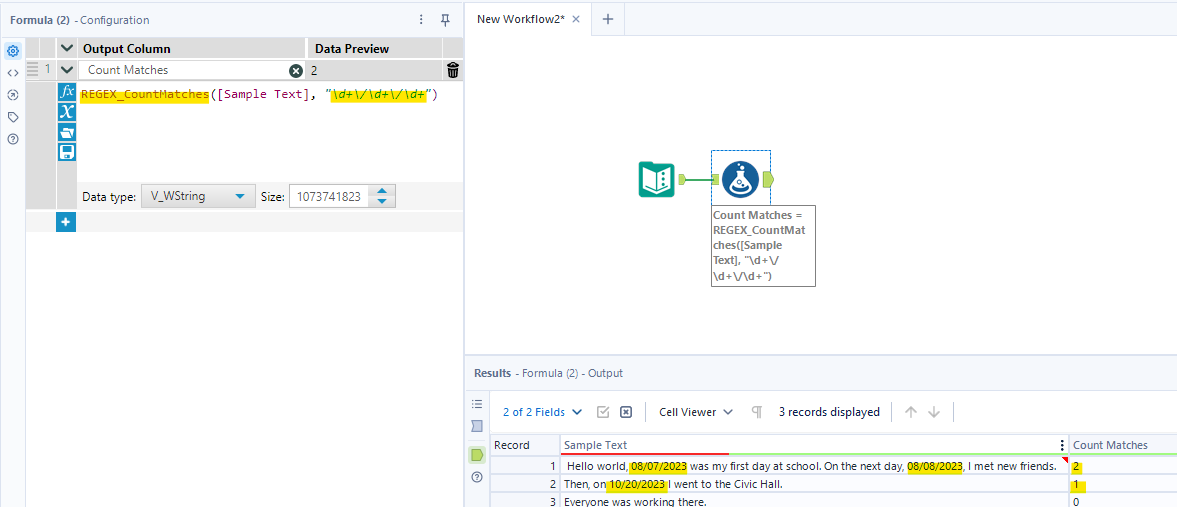
Task: Add a new expression with plus button
Action: pyautogui.click(x=66, y=222)
